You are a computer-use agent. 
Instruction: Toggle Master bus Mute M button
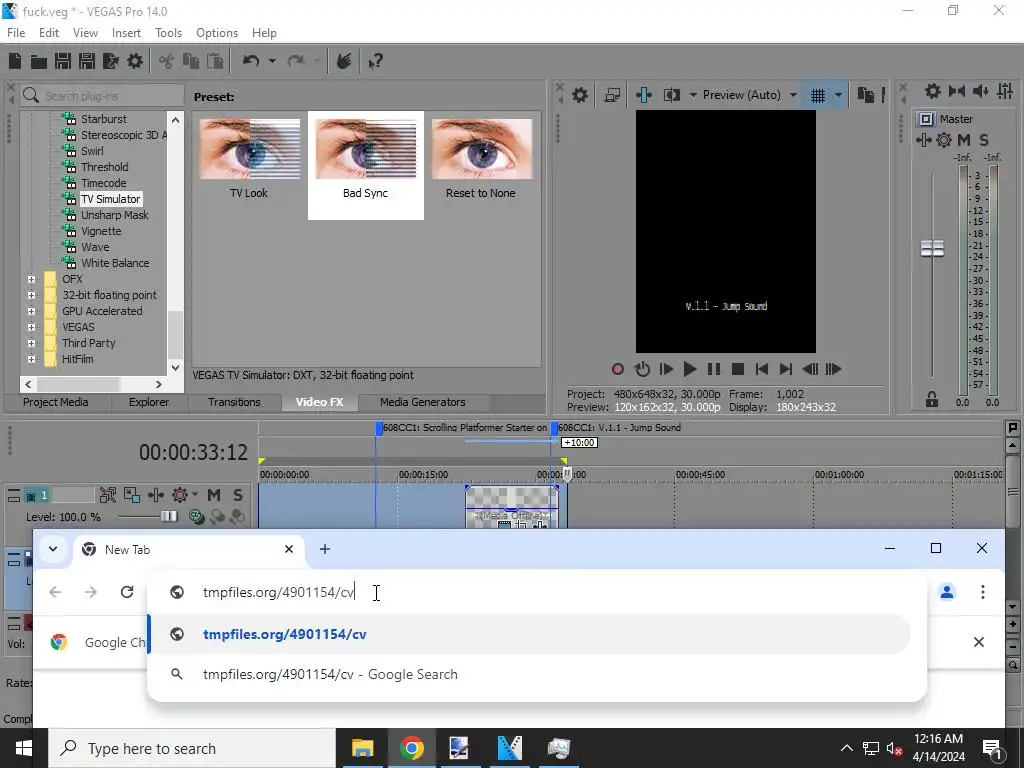tap(964, 140)
